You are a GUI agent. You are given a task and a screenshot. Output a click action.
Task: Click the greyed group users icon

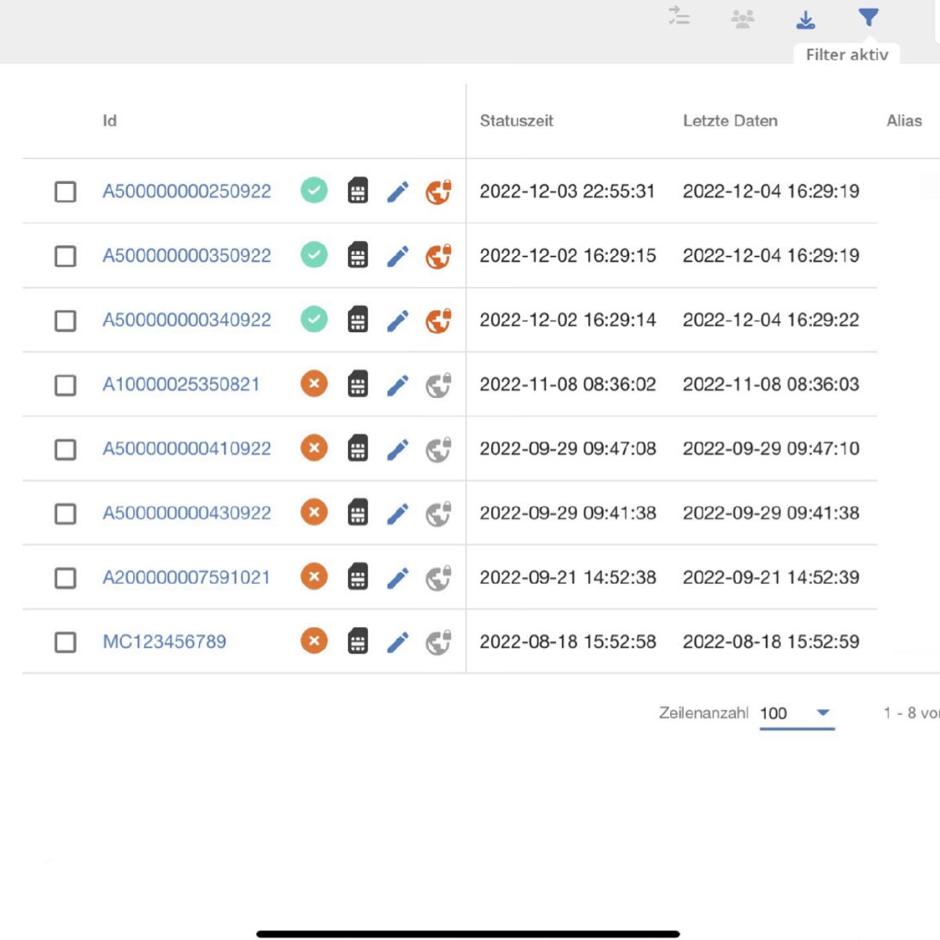tap(742, 19)
